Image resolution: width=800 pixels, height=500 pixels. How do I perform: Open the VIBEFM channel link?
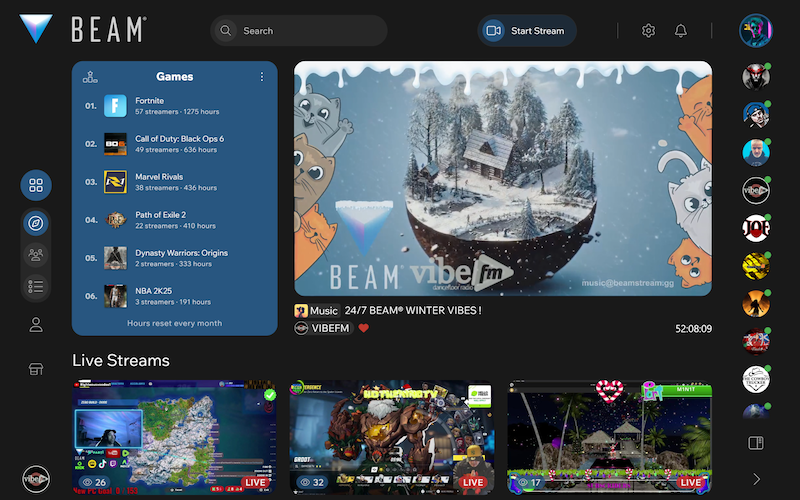(324, 328)
